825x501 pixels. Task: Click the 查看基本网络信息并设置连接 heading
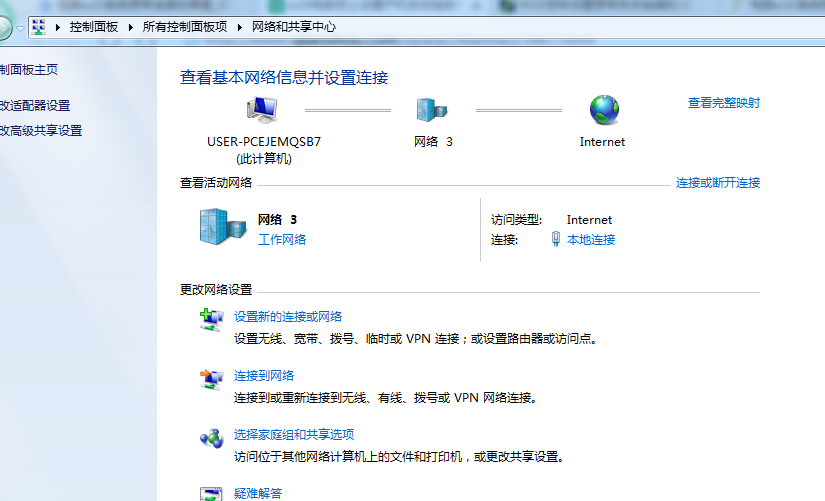(284, 77)
